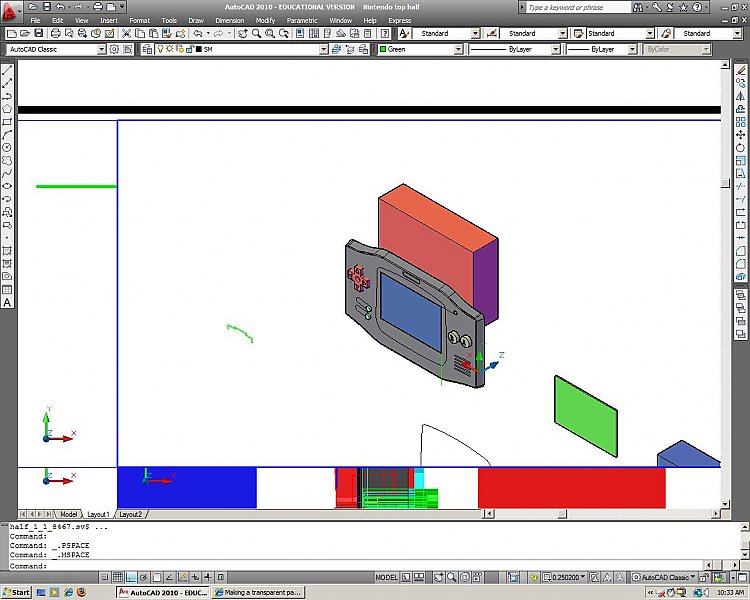Screen dimensions: 750x600
Task: Select the Spline draw tool
Action: pyautogui.click(x=7, y=173)
